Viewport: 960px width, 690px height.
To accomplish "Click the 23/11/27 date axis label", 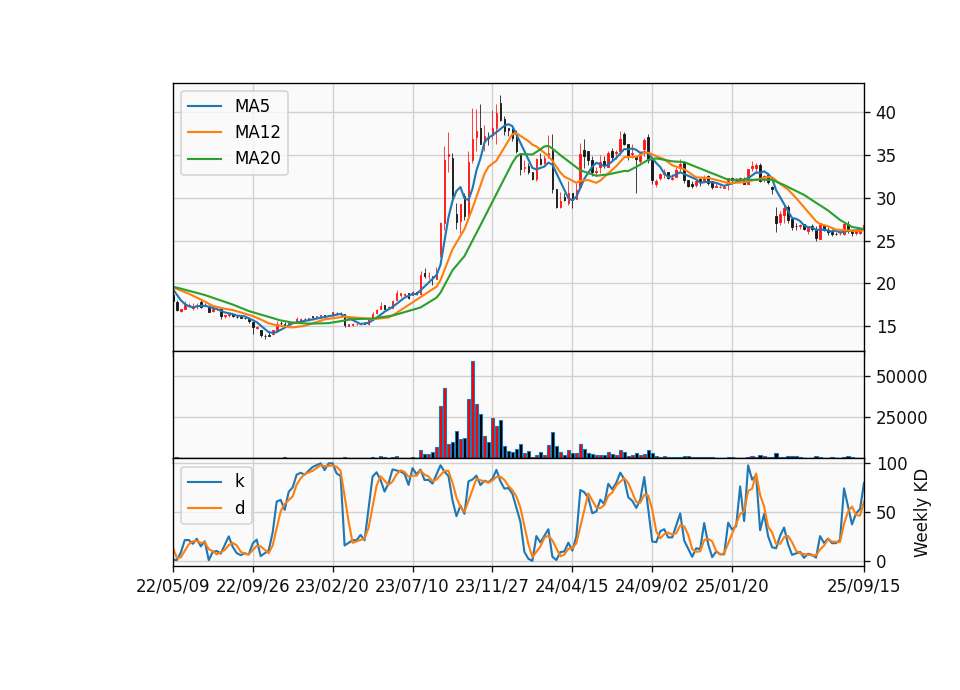I will pyautogui.click(x=492, y=586).
